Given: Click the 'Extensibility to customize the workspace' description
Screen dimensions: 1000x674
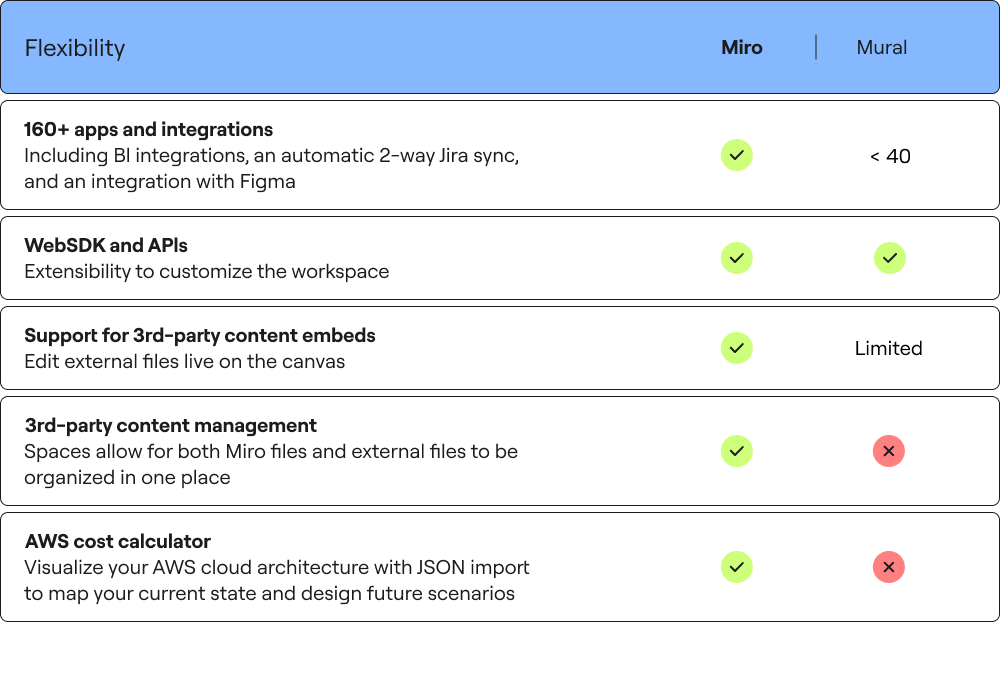Looking at the screenshot, I should 207,272.
